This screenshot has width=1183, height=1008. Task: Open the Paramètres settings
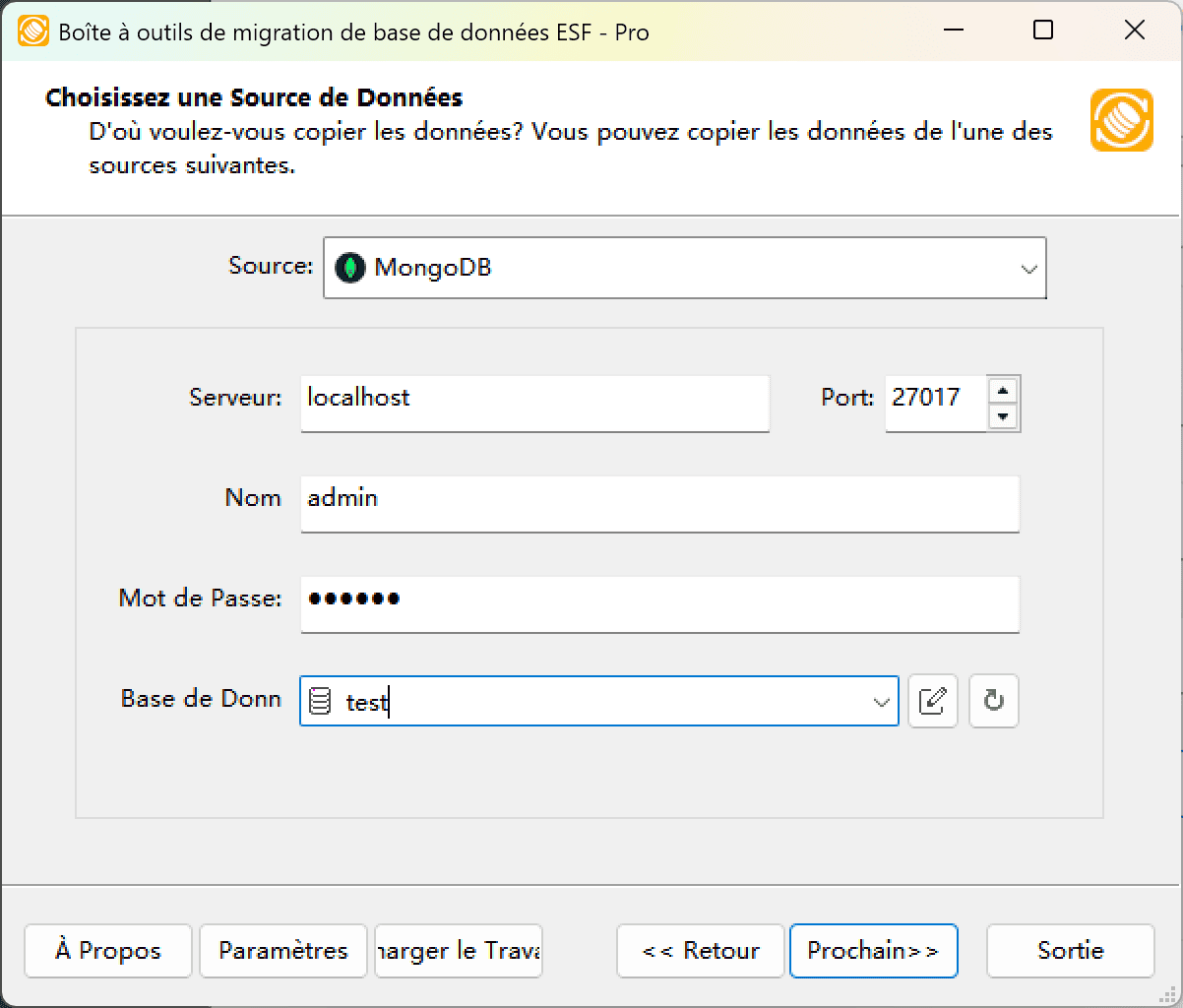(x=282, y=951)
